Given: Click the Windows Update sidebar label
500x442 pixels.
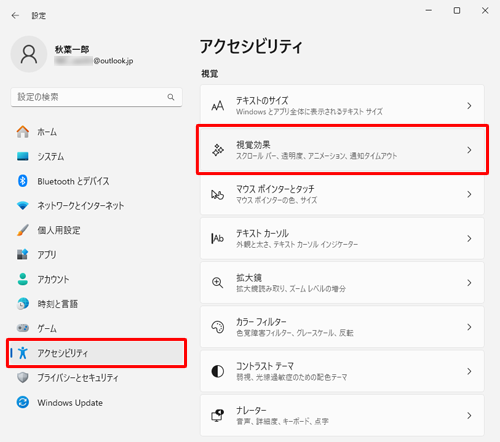Looking at the screenshot, I should click(70, 403).
